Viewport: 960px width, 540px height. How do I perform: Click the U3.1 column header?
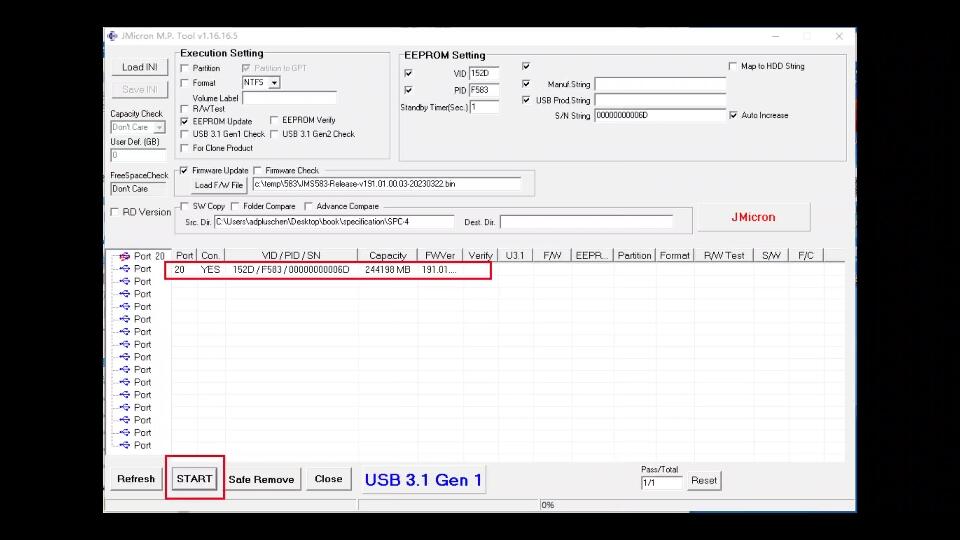coord(515,255)
